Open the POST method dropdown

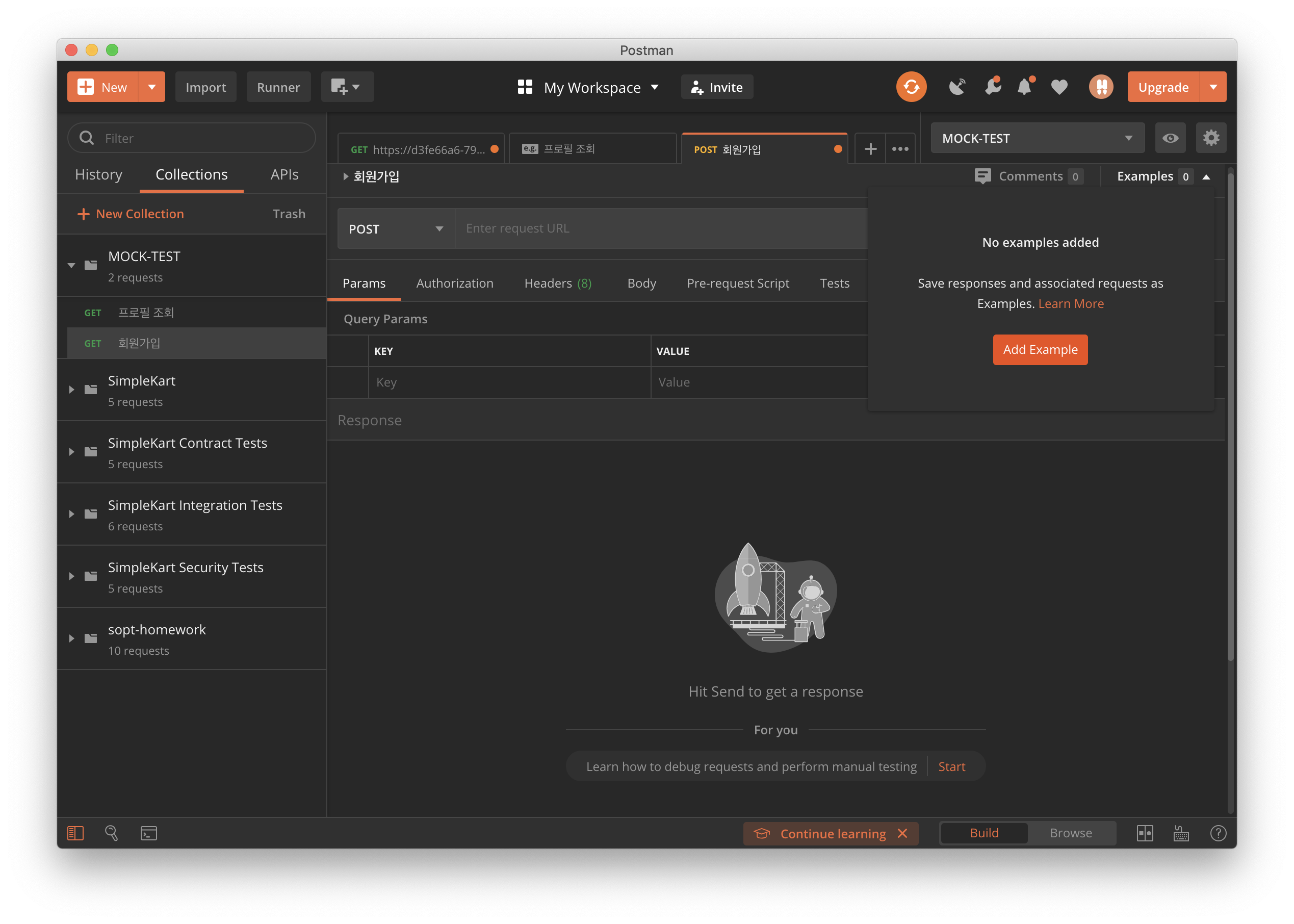396,229
